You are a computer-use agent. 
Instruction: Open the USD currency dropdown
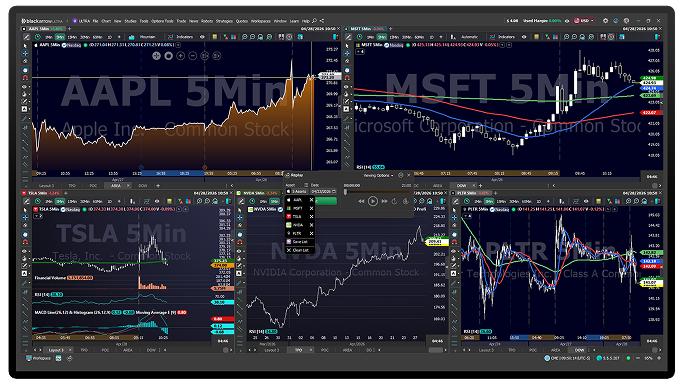pos(584,20)
